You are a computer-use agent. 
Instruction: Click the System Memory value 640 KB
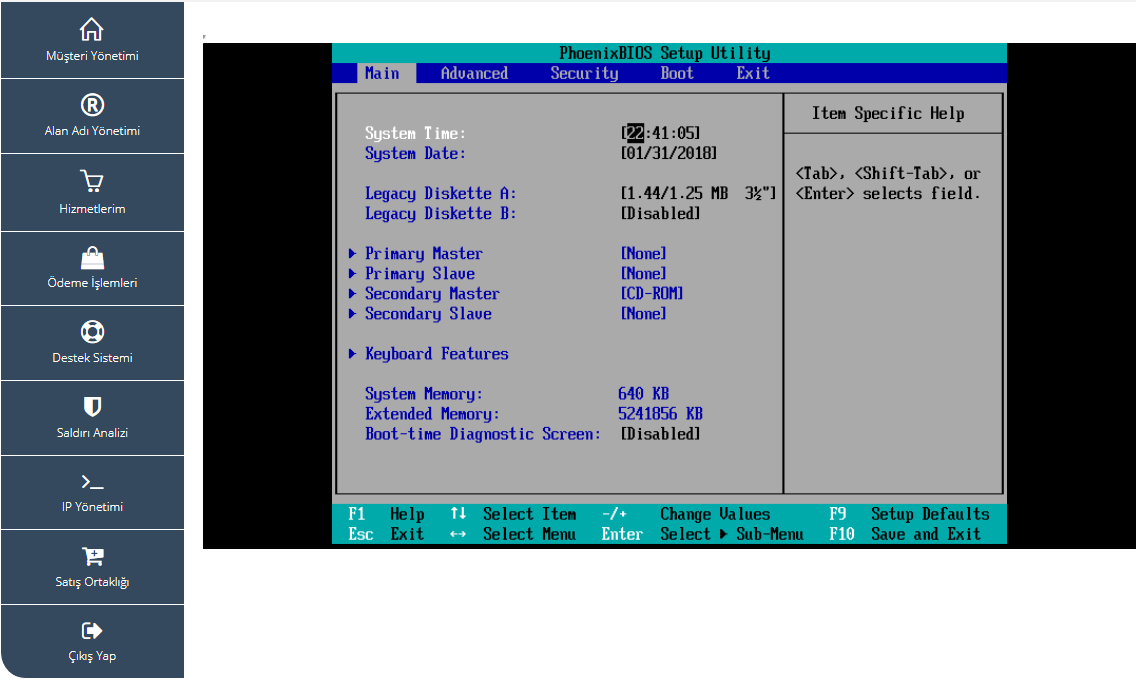pyautogui.click(x=643, y=393)
